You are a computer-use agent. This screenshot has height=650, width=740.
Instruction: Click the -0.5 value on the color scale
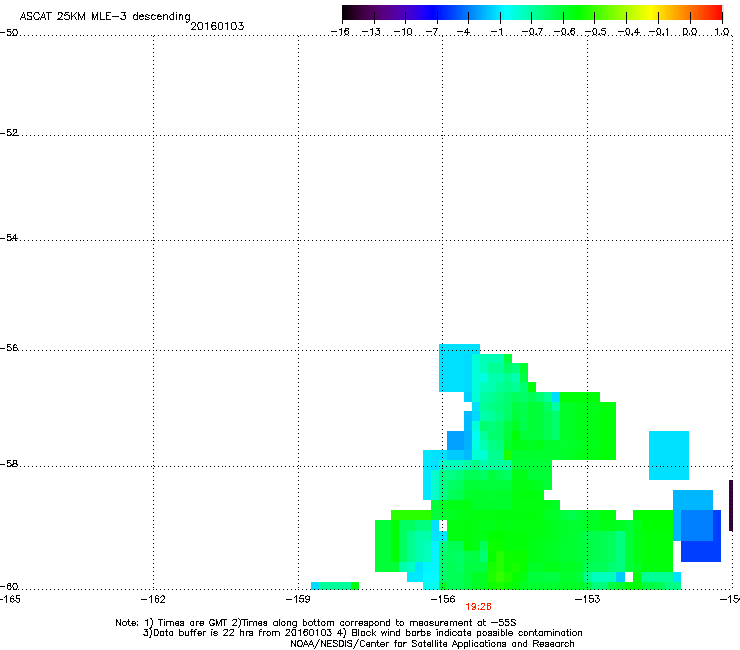click(x=596, y=32)
